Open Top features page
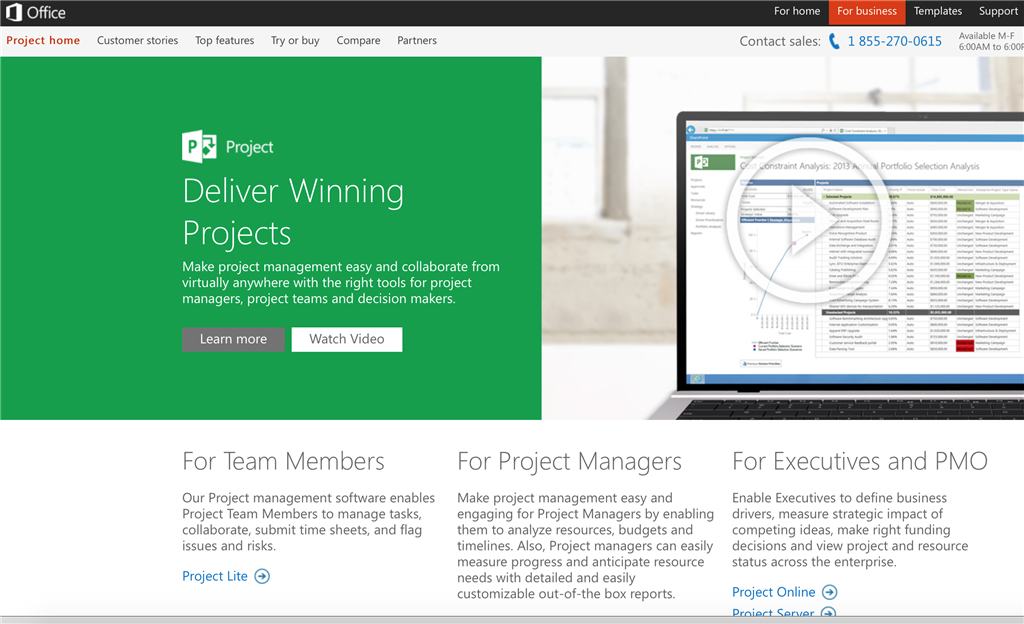This screenshot has width=1024, height=624. [224, 40]
